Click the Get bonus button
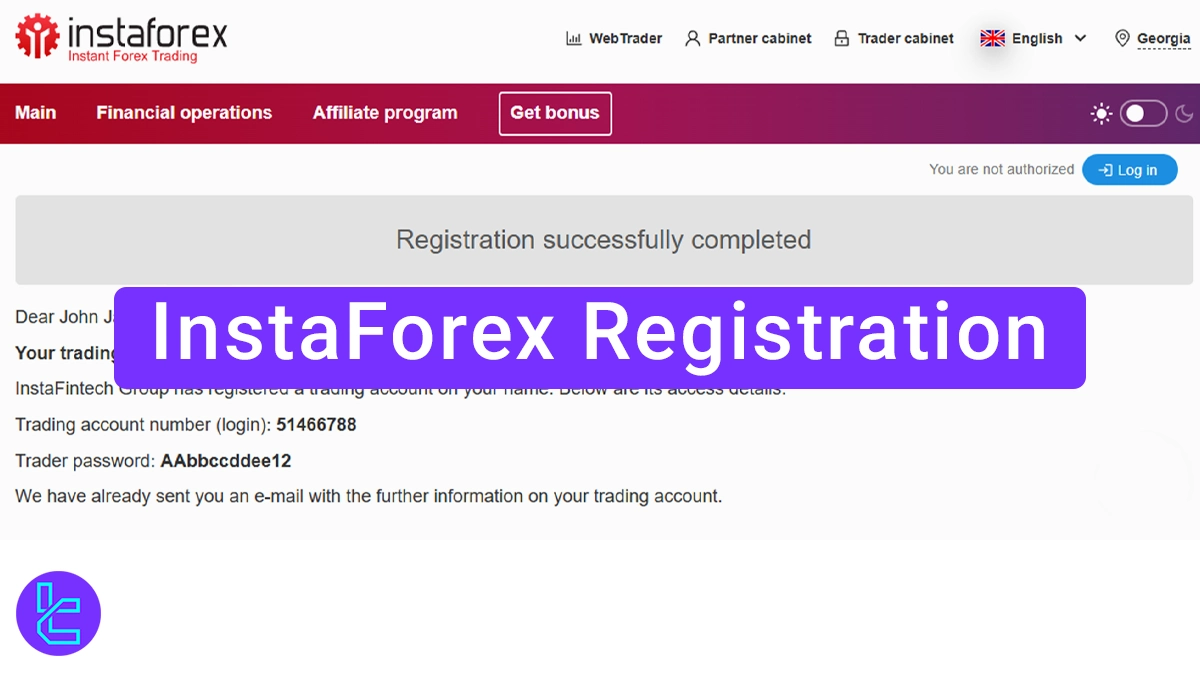1200x675 pixels. click(x=555, y=113)
